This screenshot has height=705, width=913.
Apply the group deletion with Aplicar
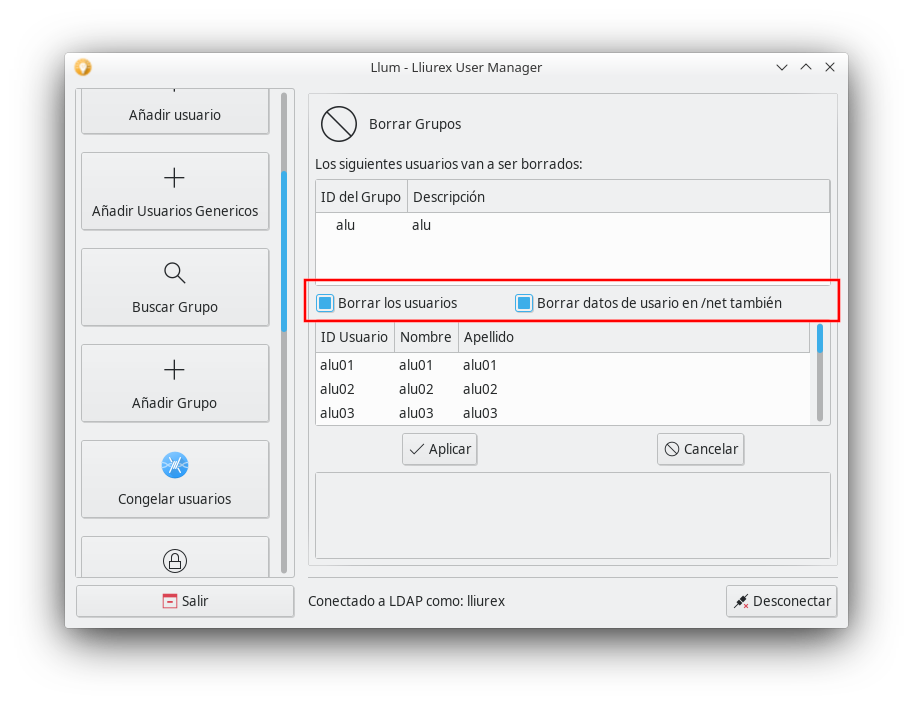point(439,449)
